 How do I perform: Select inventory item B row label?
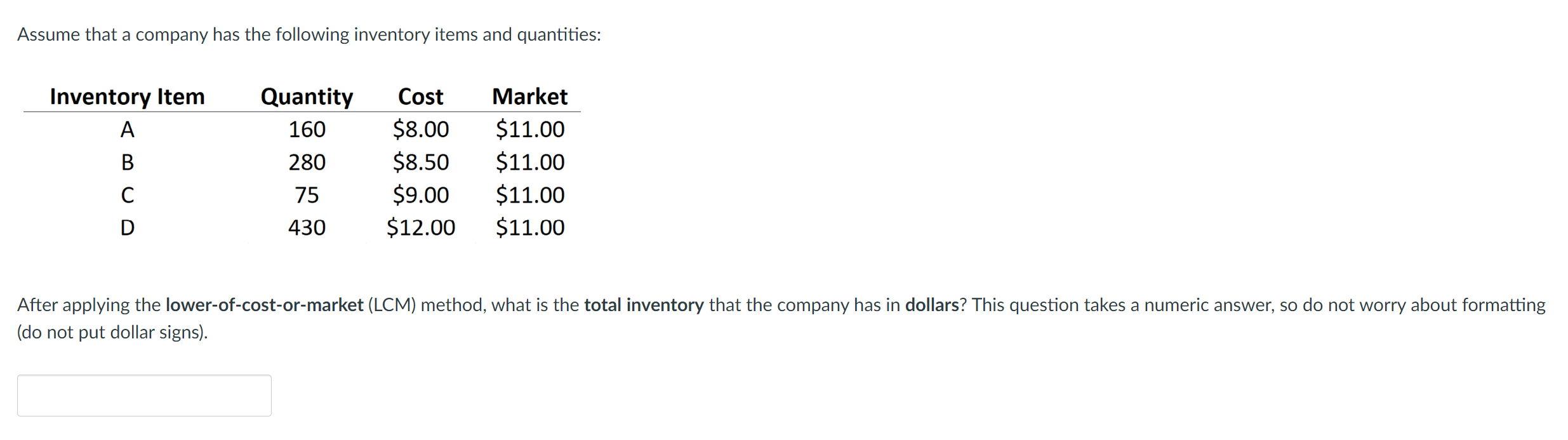128,162
